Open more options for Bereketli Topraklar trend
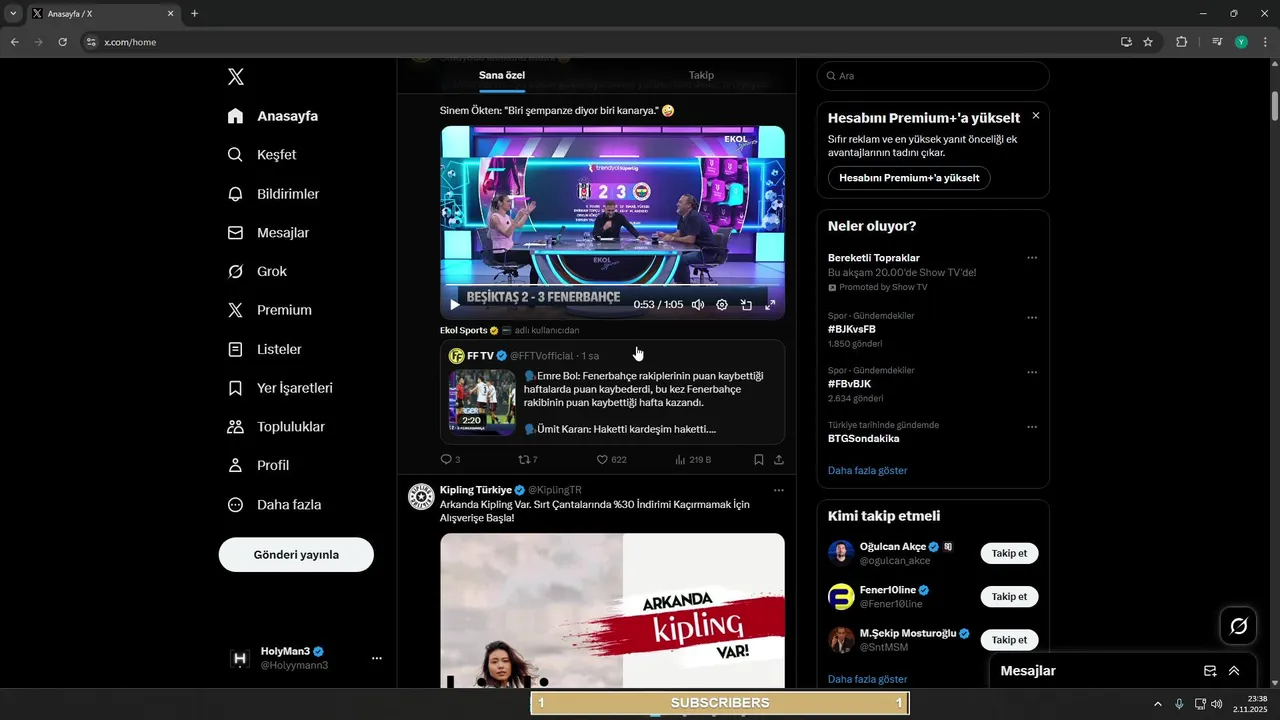The image size is (1280, 720). click(x=1032, y=258)
